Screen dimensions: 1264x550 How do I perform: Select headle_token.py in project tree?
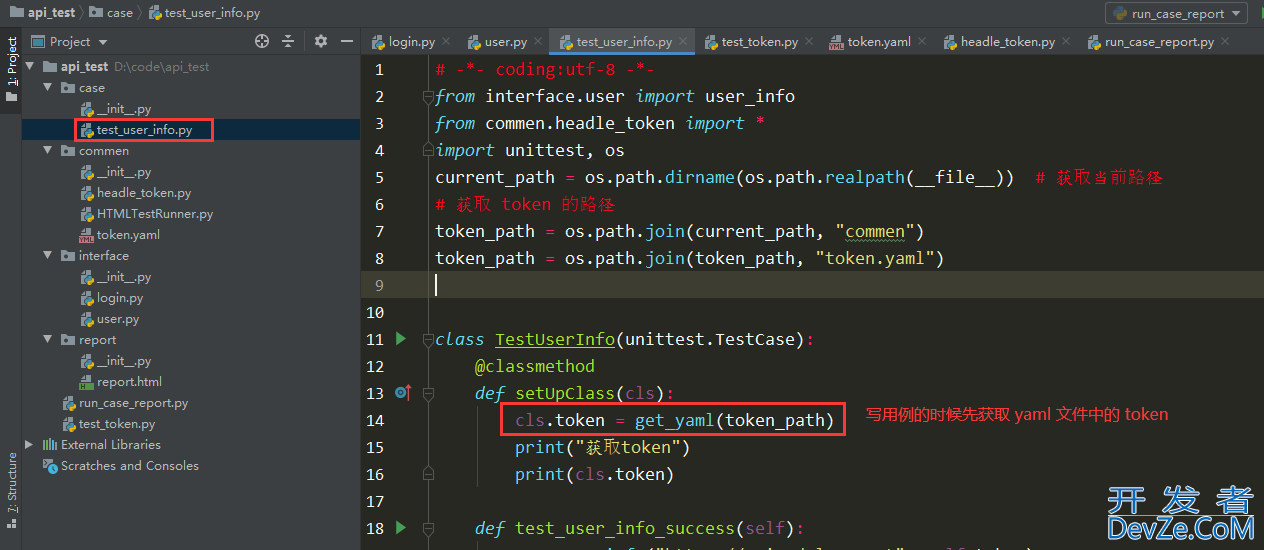(143, 193)
